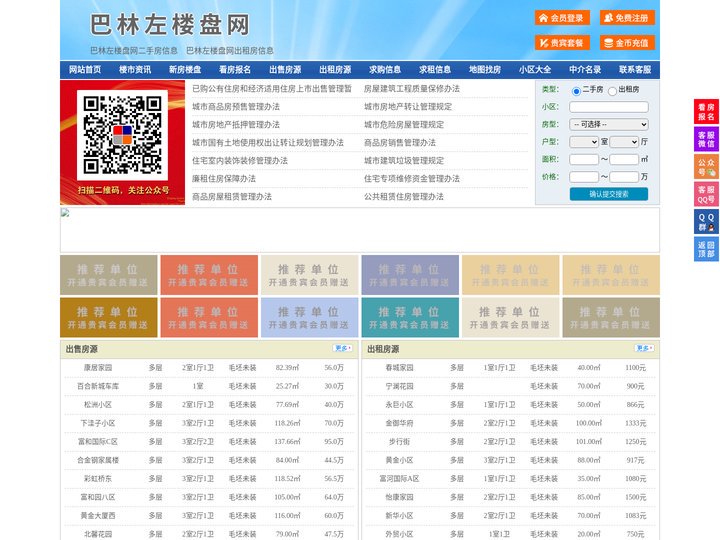Open the 室 count dropdown
The image size is (720, 540).
pos(584,142)
